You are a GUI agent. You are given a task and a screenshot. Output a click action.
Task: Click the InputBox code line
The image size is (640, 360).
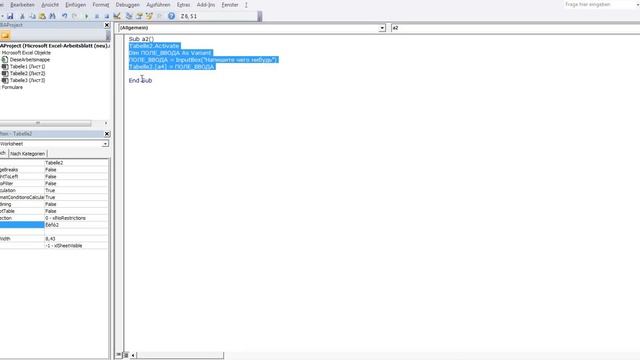pos(203,60)
